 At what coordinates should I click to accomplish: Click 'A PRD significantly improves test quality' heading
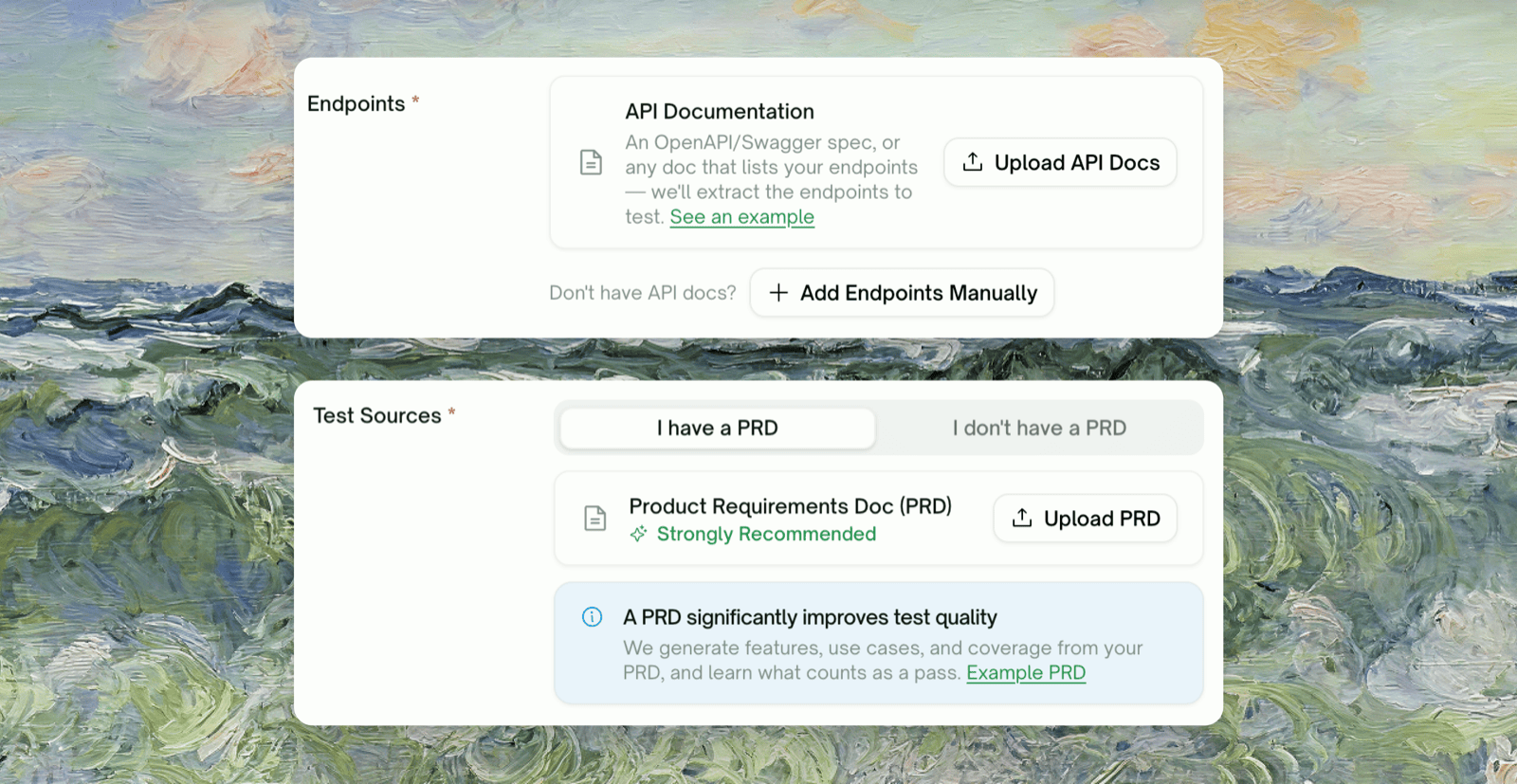[810, 617]
